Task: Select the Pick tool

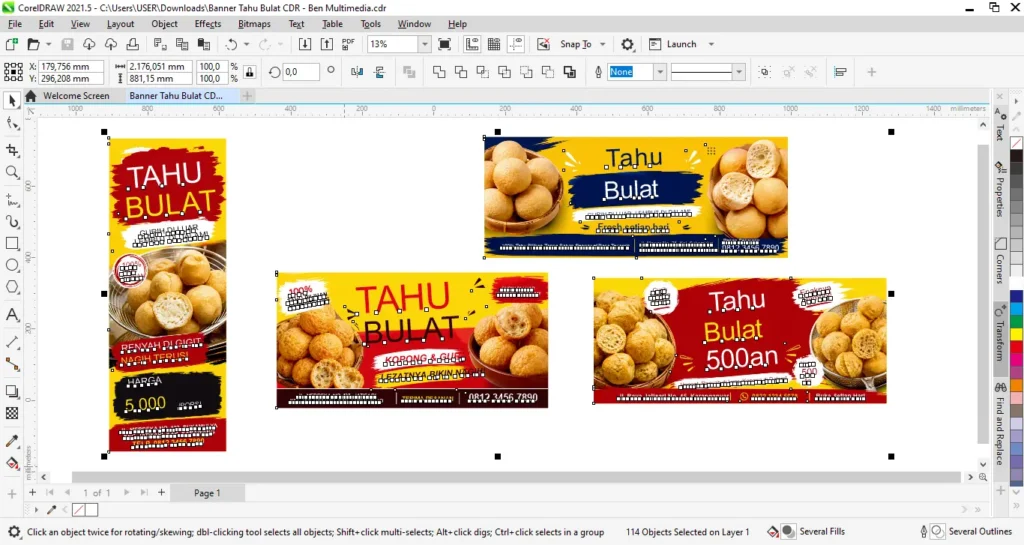Action: [x=12, y=100]
